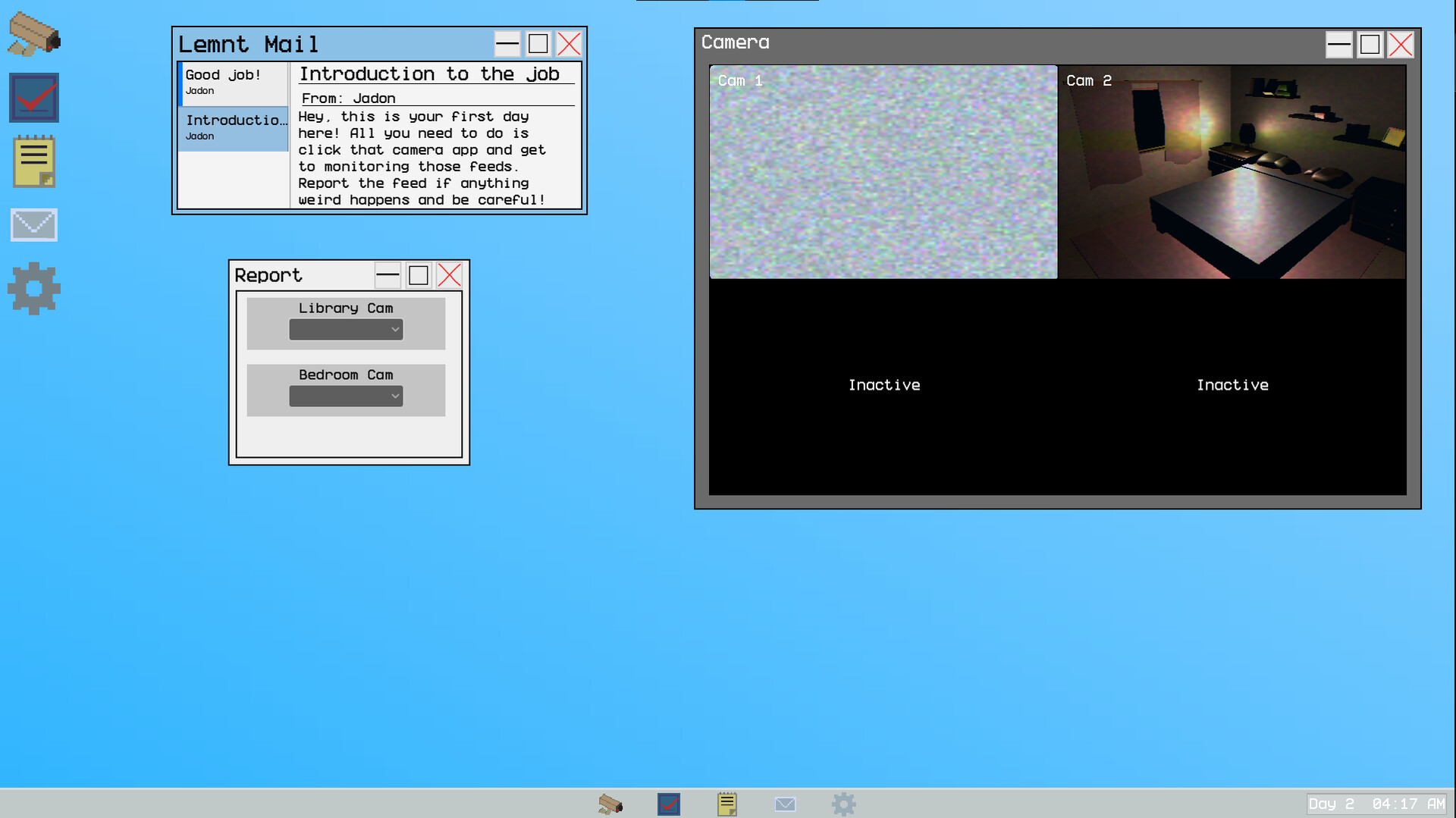Select the Cam 1 static feed
1456x818 pixels.
[883, 172]
